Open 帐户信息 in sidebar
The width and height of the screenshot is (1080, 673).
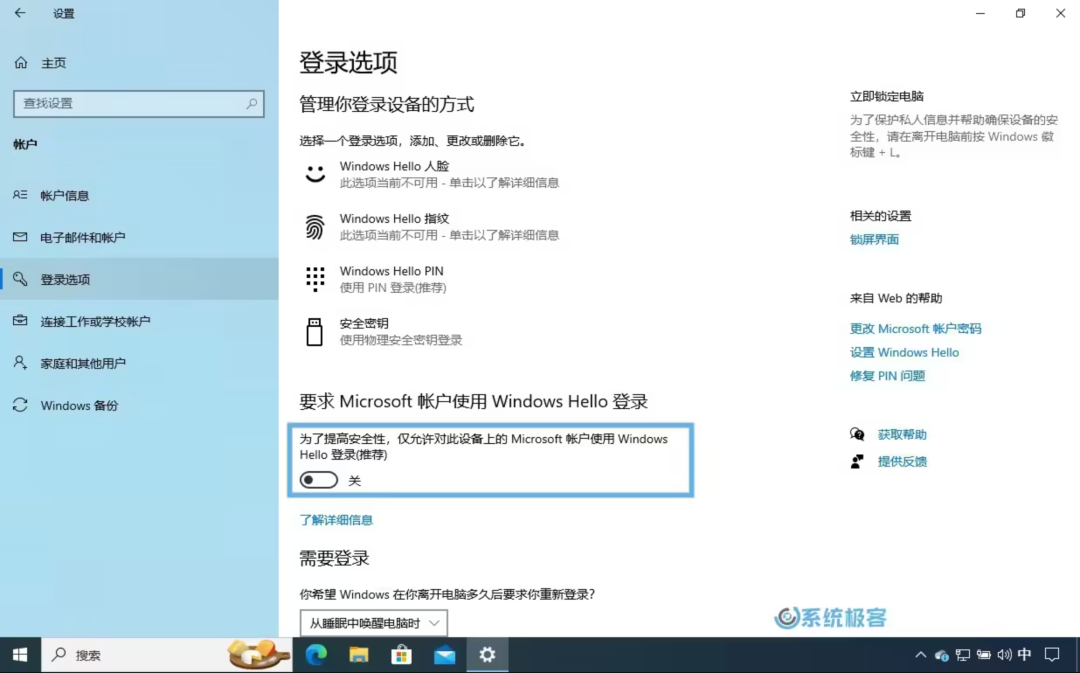[139, 196]
